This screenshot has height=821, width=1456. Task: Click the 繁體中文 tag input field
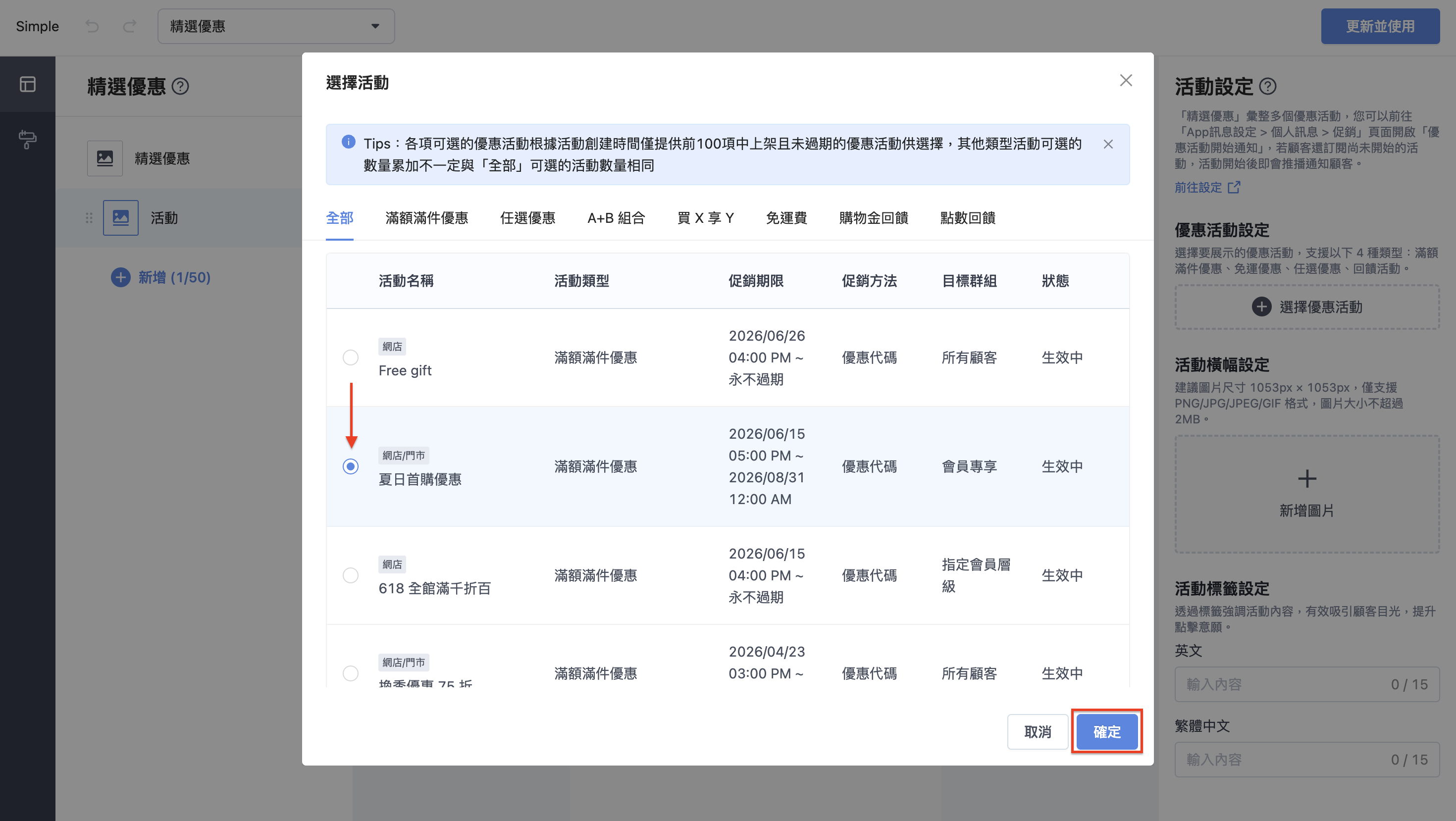1307,760
